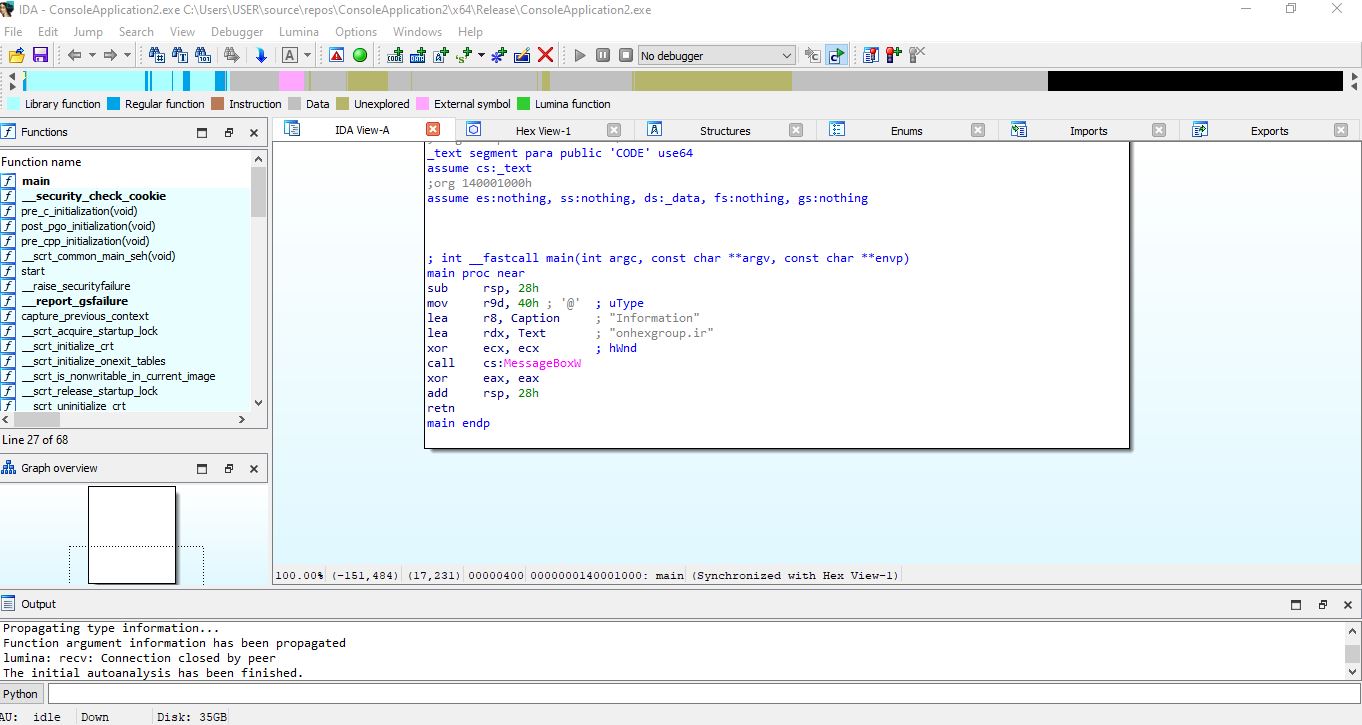
Task: Switch to the Hex View-1 tab
Action: point(543,130)
